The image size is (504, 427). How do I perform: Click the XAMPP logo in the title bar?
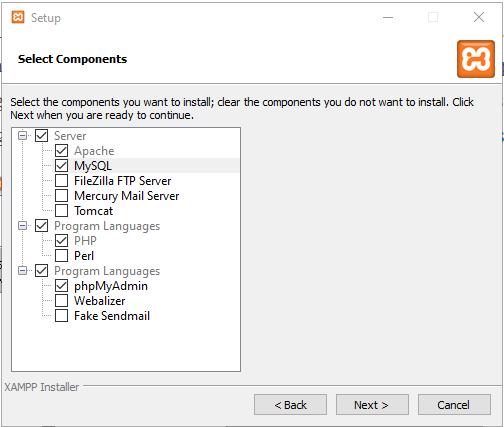18,17
